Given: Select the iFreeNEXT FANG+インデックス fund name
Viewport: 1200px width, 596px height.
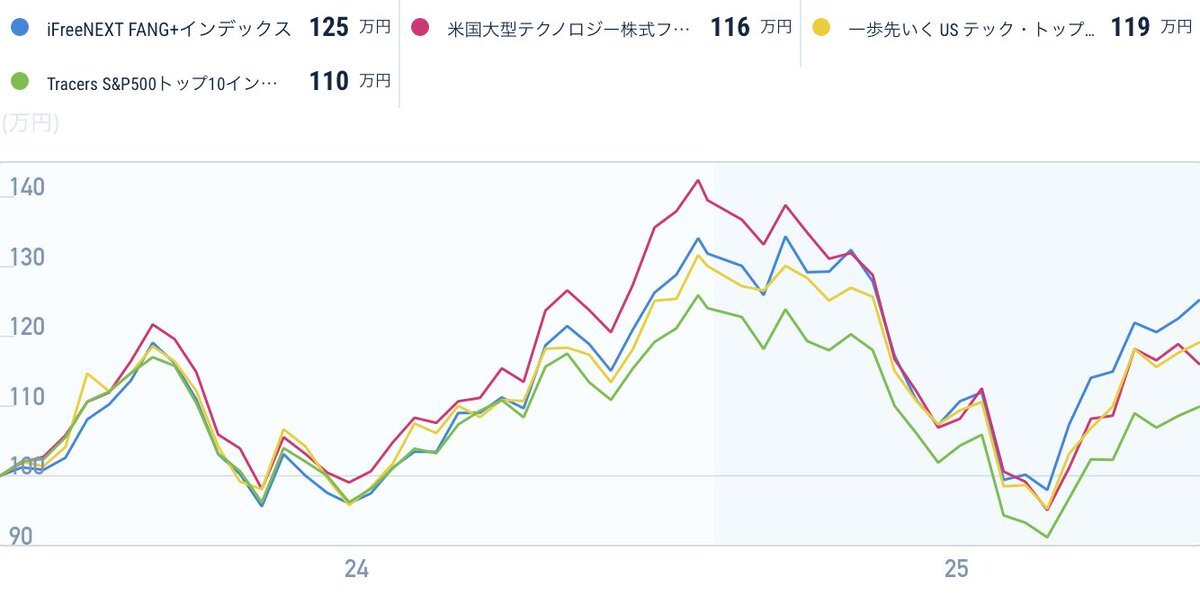Looking at the screenshot, I should pos(169,28).
